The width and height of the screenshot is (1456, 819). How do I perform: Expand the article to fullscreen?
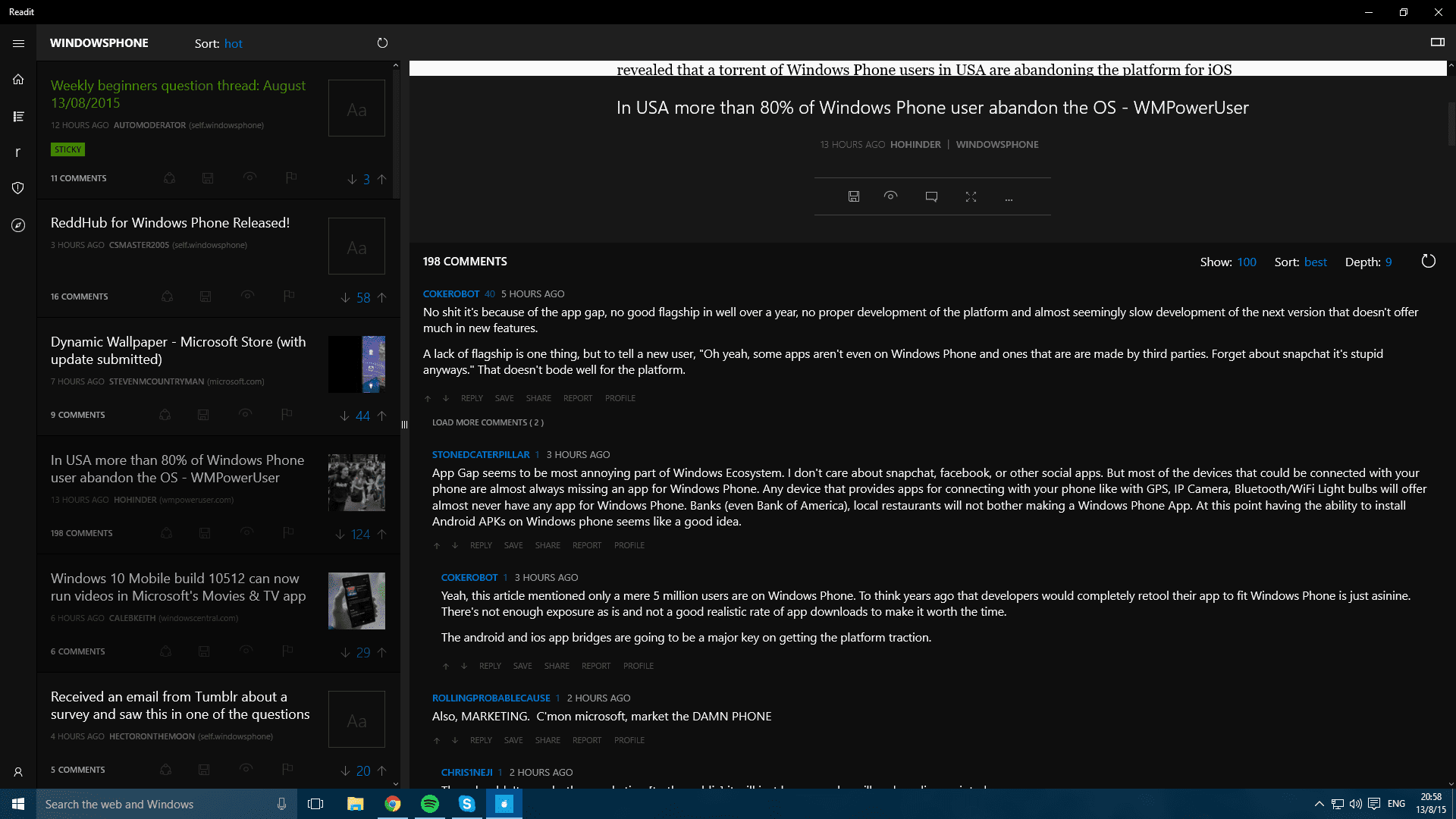tap(971, 196)
